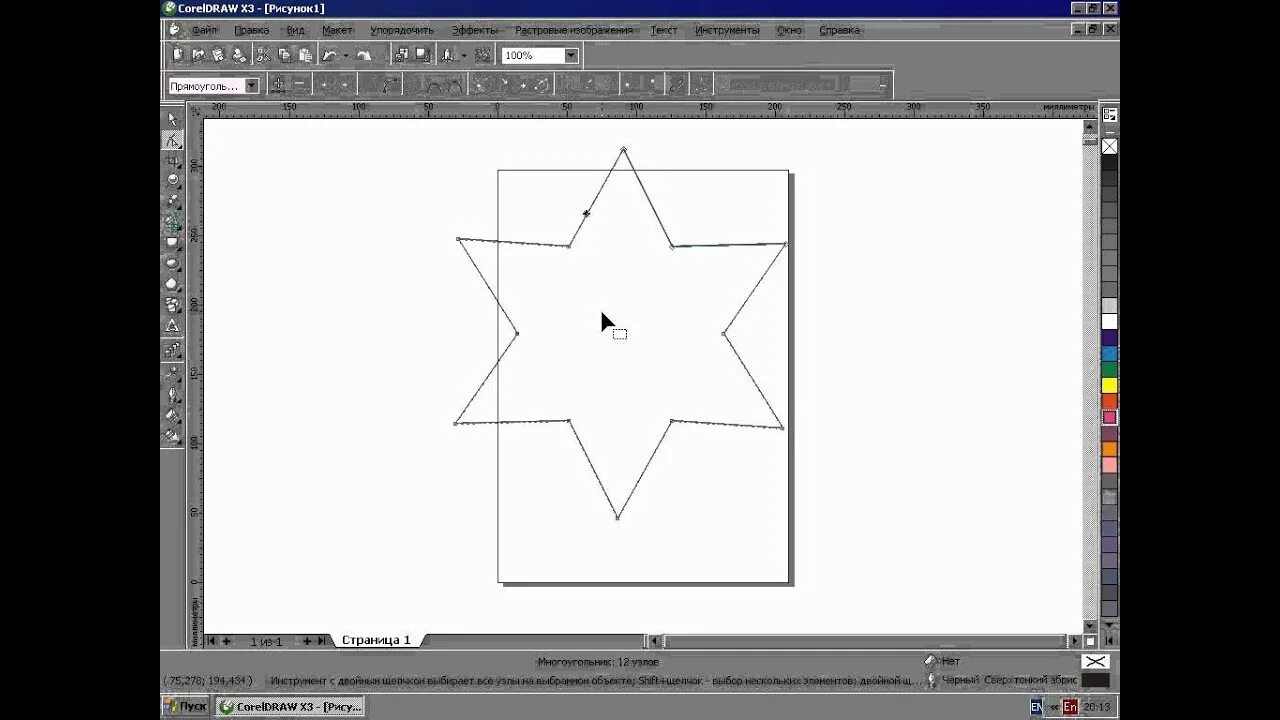Click the Paste icon

click(306, 55)
